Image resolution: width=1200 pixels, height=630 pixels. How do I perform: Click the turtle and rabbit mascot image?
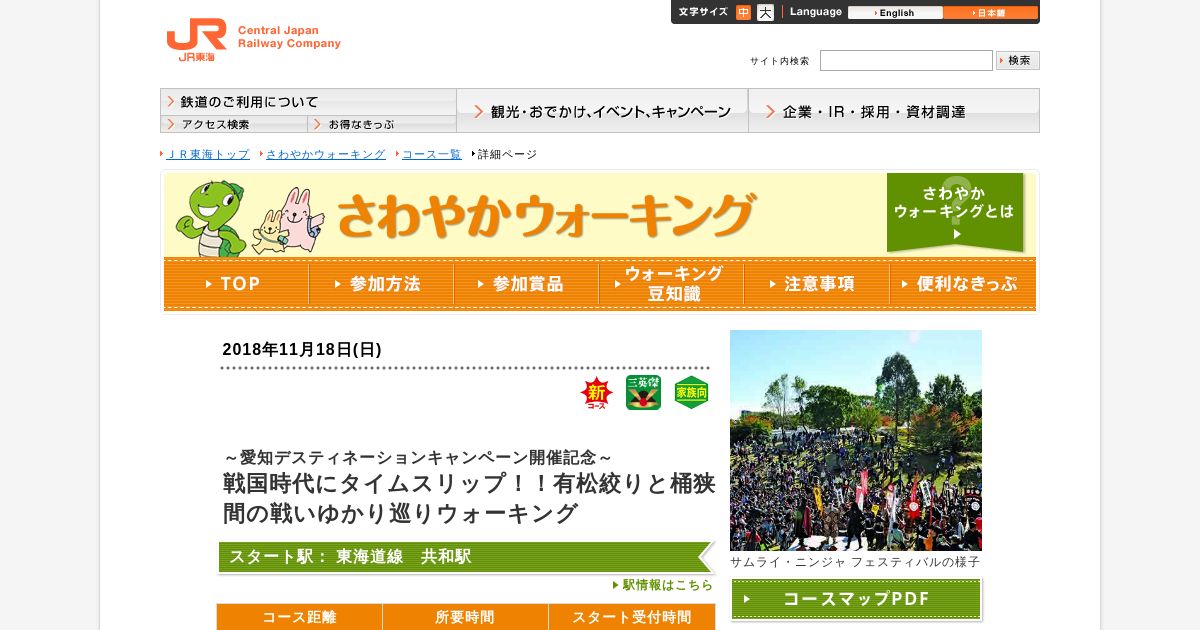[x=250, y=218]
